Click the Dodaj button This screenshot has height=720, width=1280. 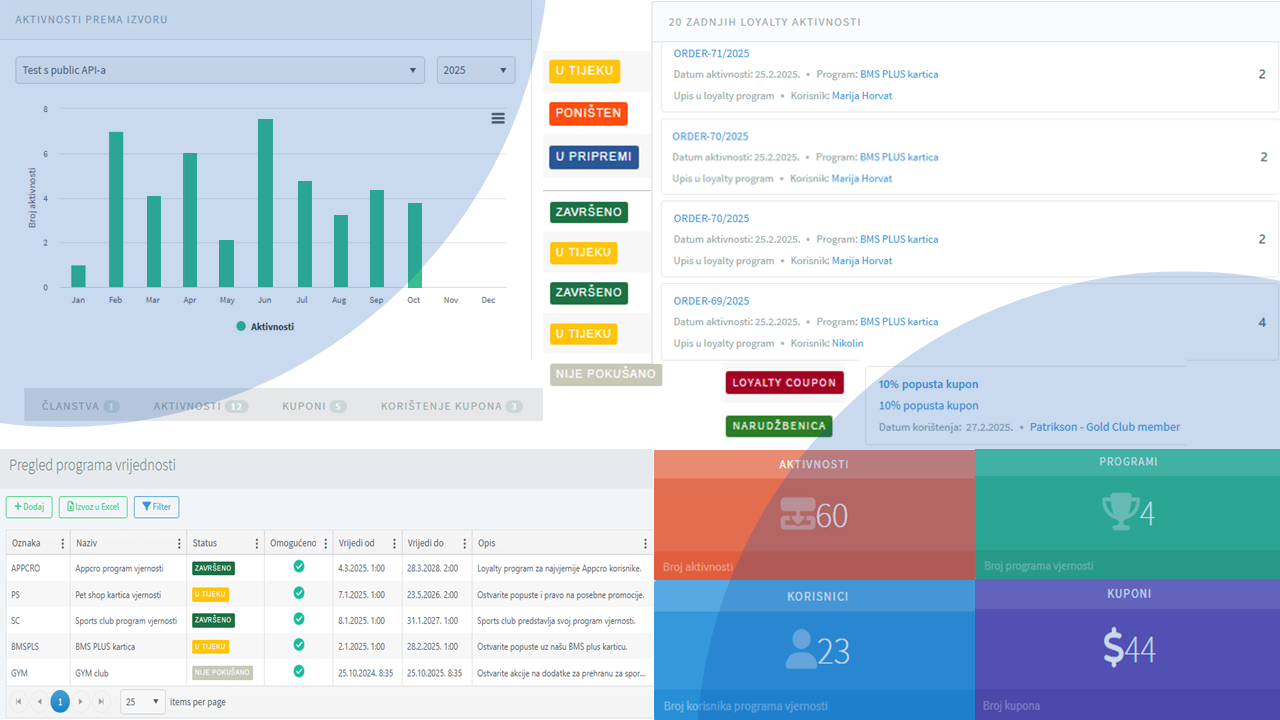29,507
